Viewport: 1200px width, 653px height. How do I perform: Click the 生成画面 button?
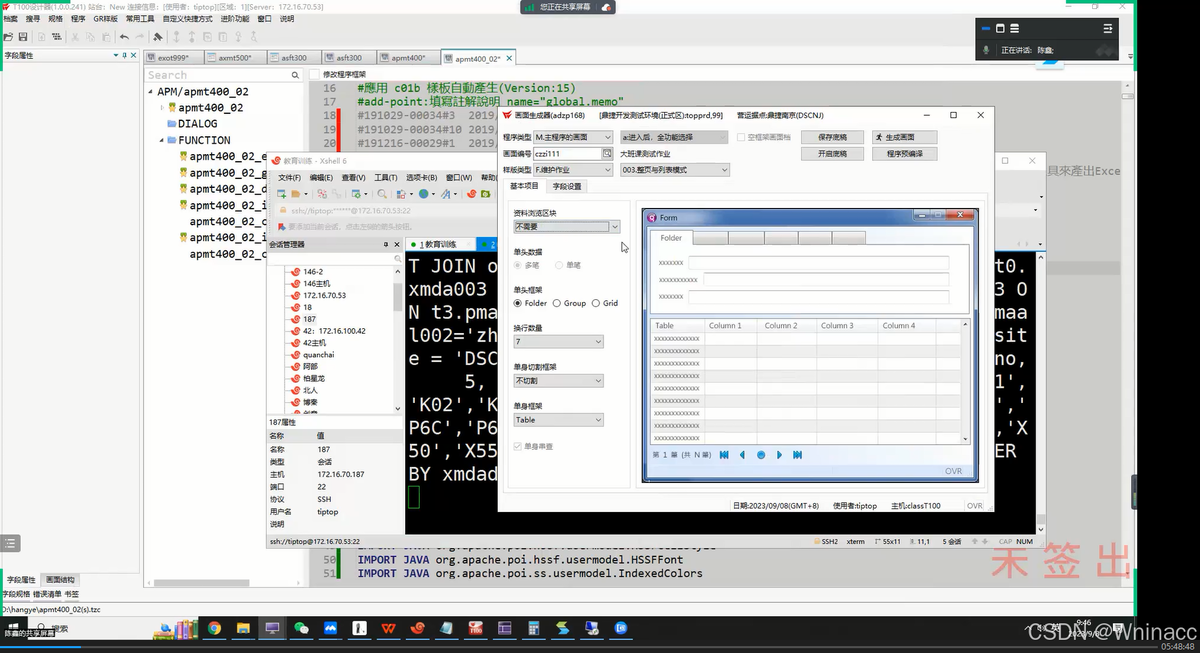coord(904,137)
